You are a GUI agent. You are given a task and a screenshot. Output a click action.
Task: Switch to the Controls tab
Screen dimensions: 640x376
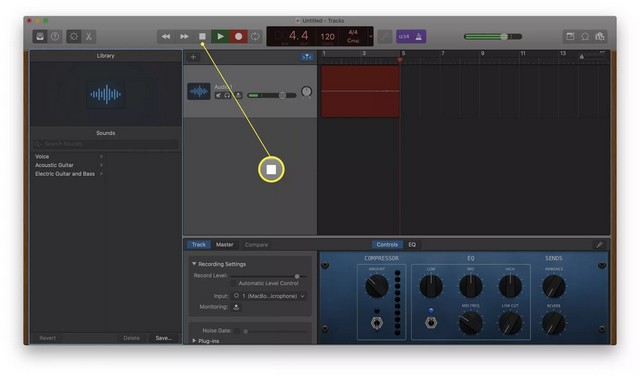coord(387,245)
